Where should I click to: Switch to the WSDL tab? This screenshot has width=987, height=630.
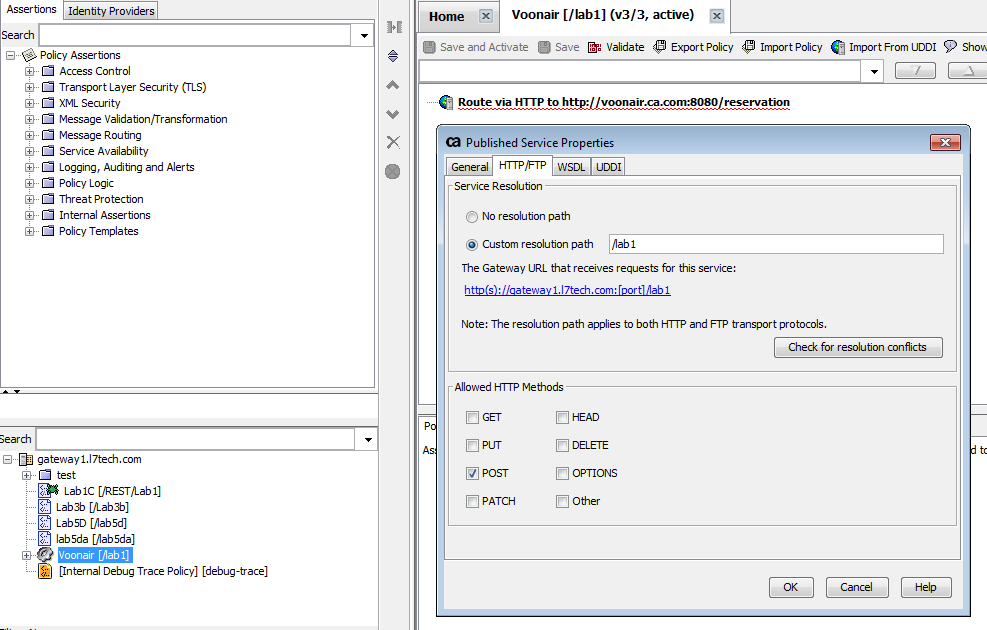coord(571,166)
